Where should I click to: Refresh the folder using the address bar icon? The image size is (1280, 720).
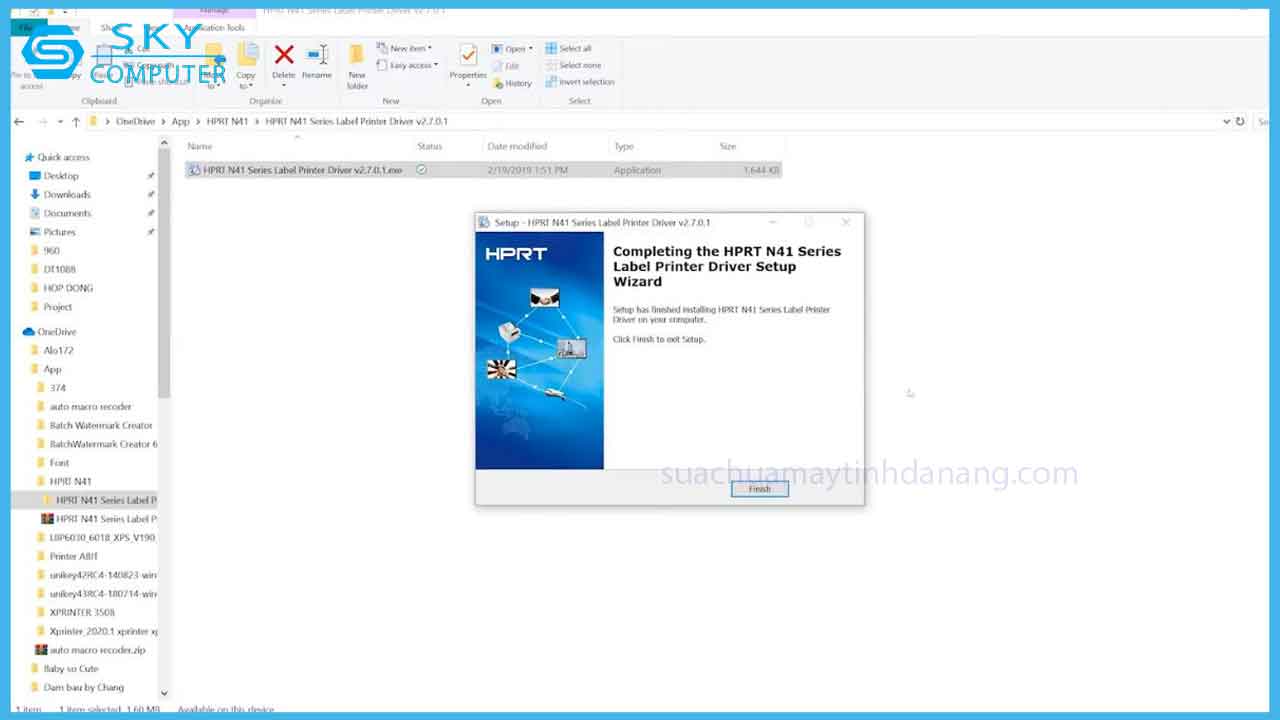(x=1240, y=122)
